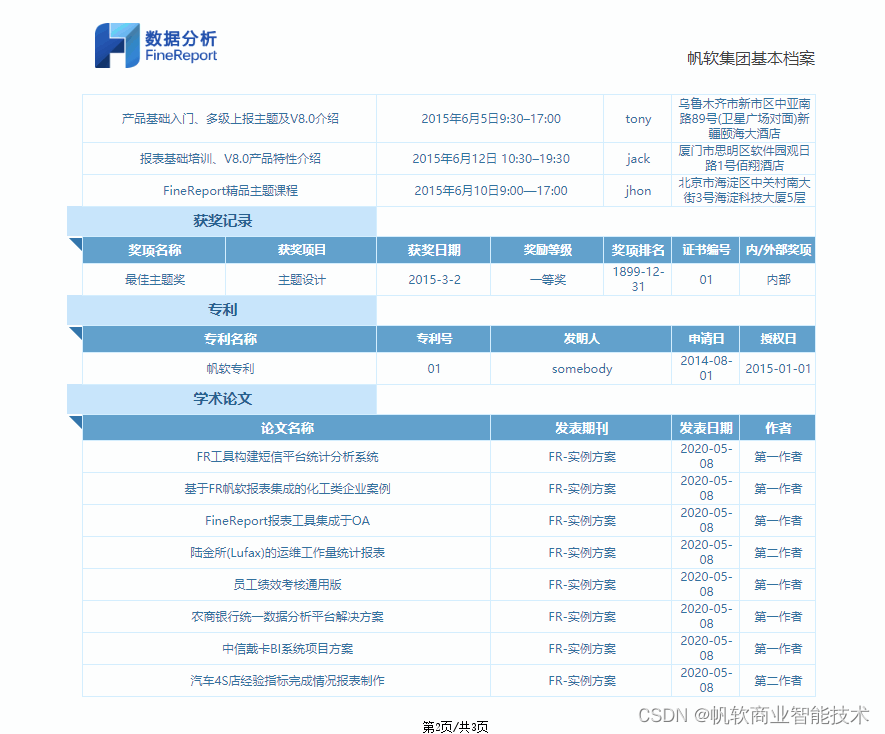Click the 专利号 column header
Viewport: 885px width, 734px height.
pos(434,339)
